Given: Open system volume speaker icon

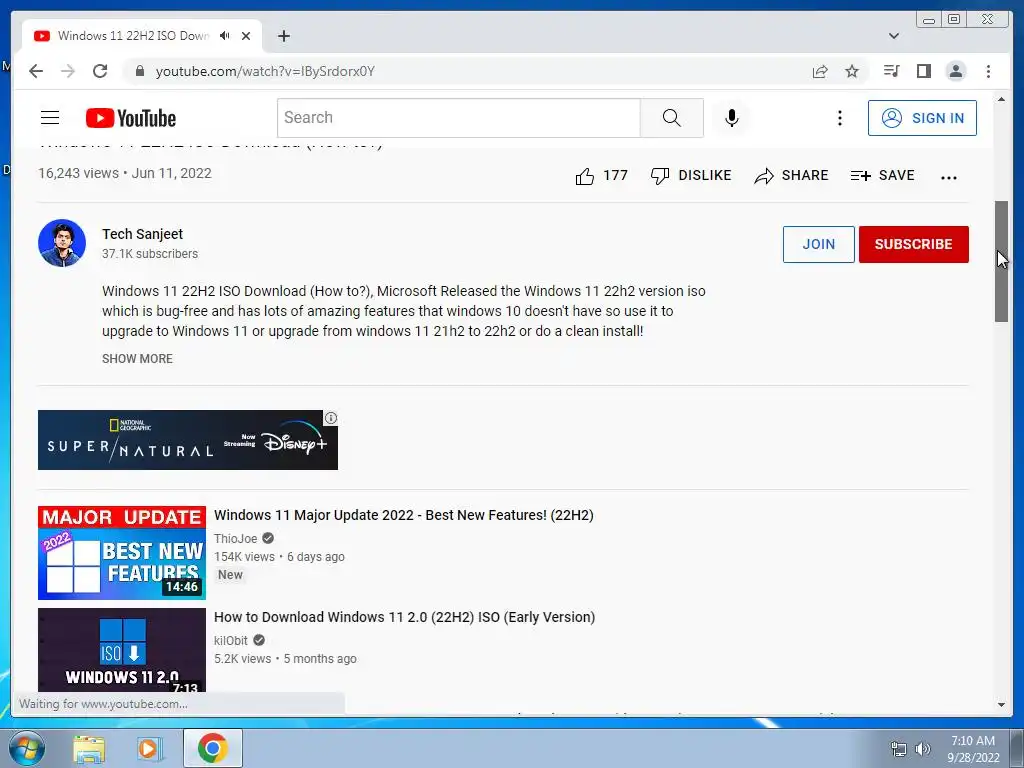Looking at the screenshot, I should click(922, 748).
